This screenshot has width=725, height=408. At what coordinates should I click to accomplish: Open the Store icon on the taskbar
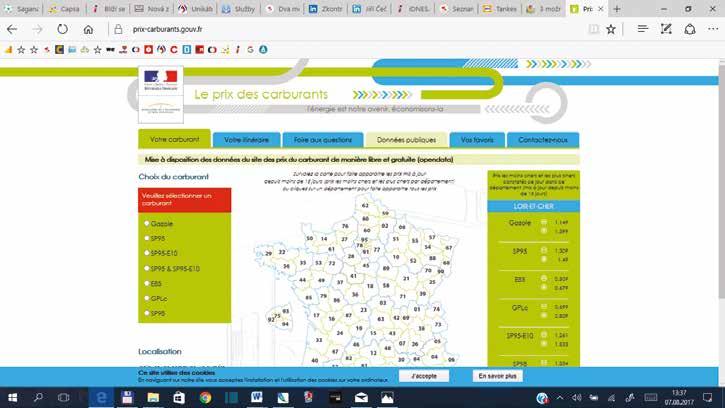coord(179,397)
